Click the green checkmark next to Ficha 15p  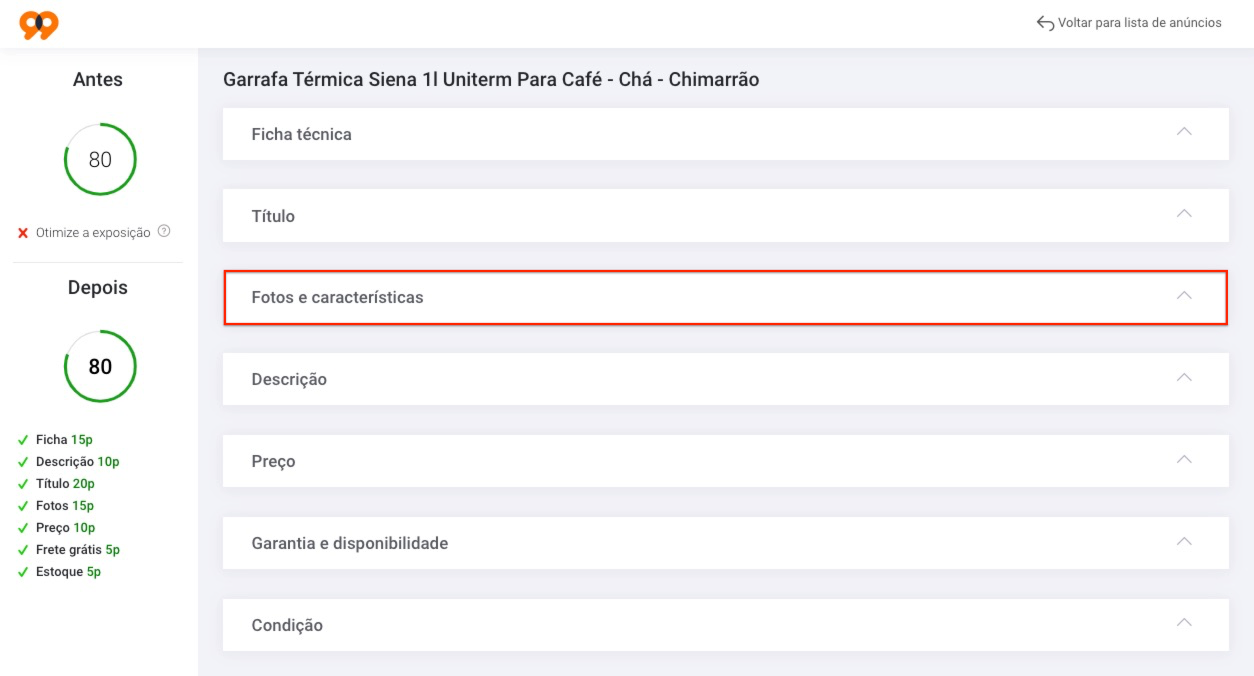(x=23, y=440)
